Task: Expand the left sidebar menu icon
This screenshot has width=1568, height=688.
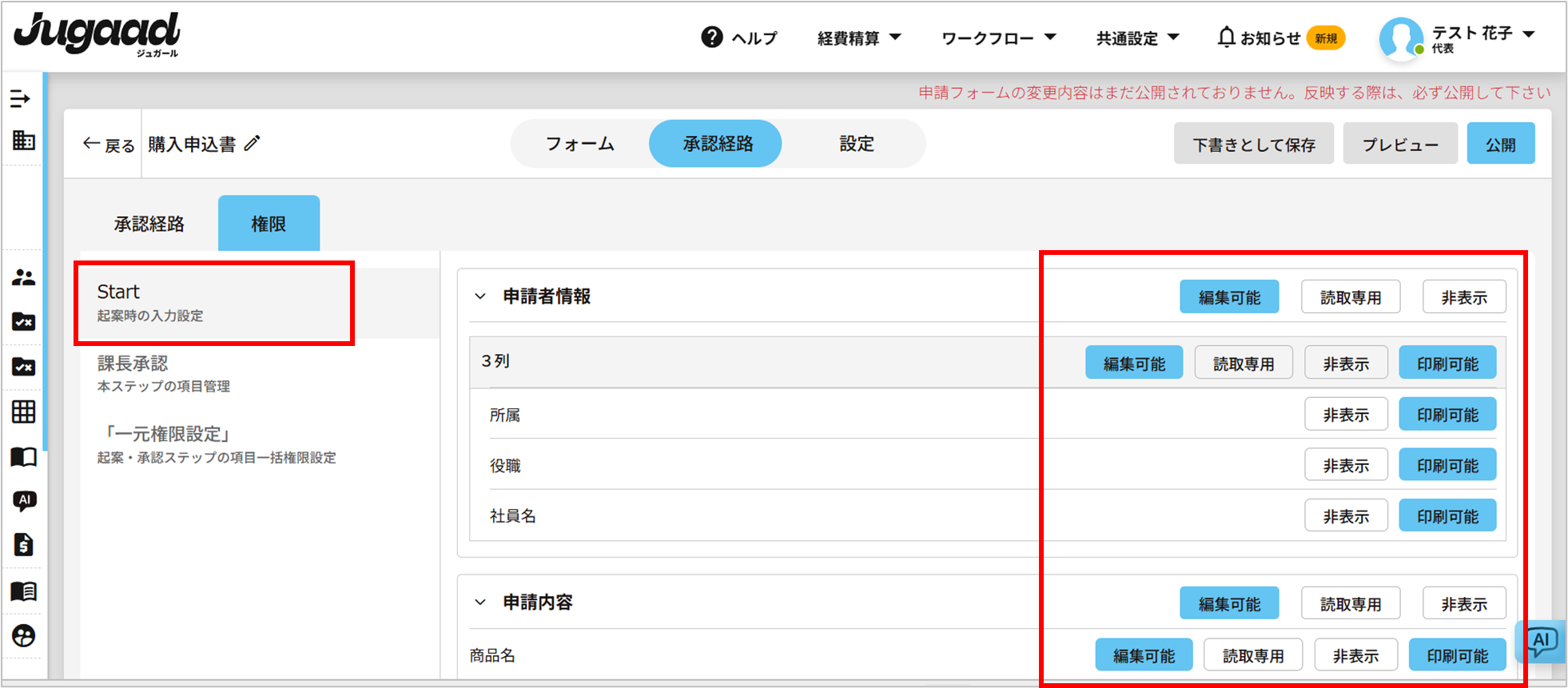Action: (21, 99)
